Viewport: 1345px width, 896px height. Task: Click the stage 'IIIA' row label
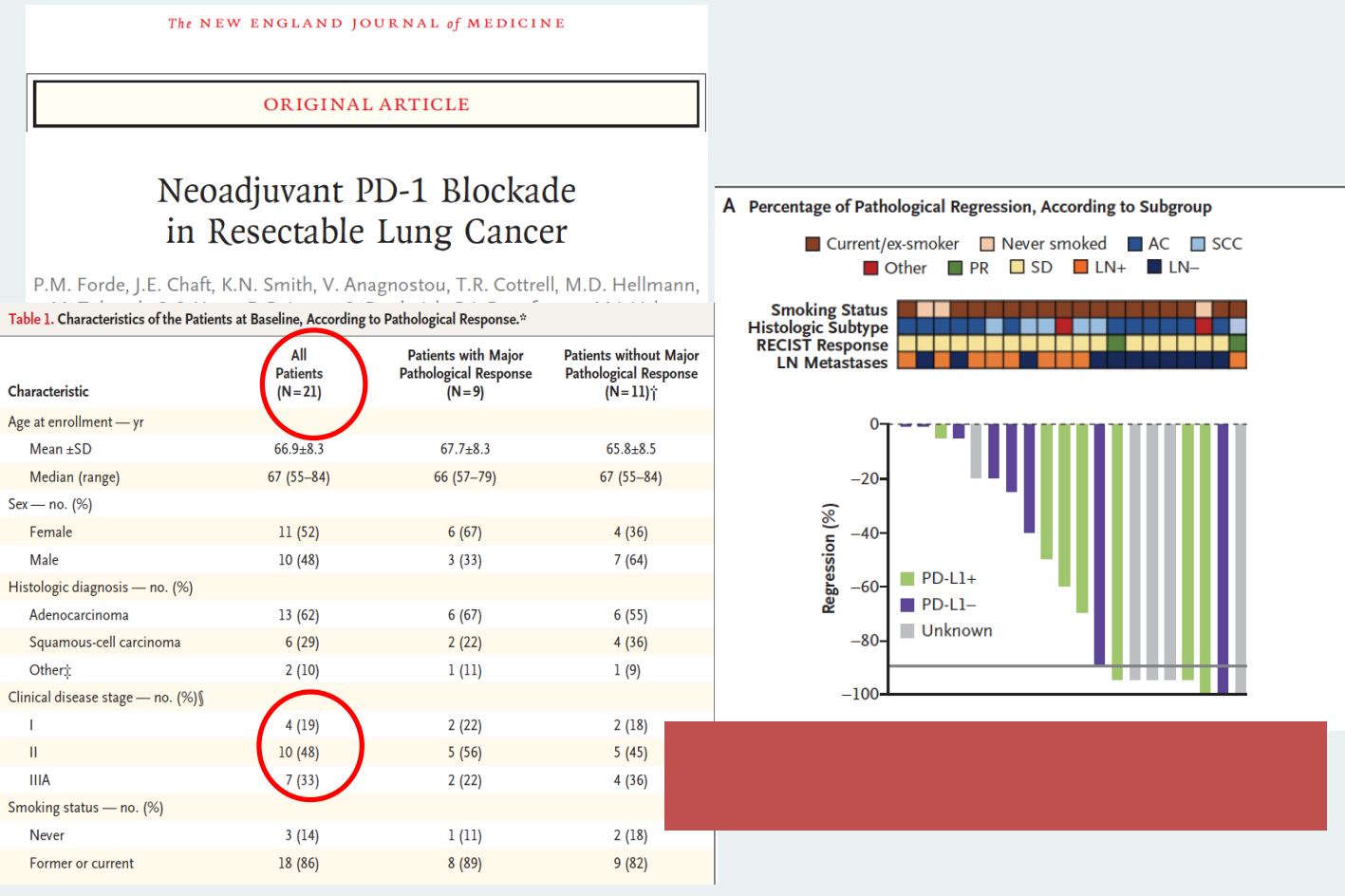[40, 780]
